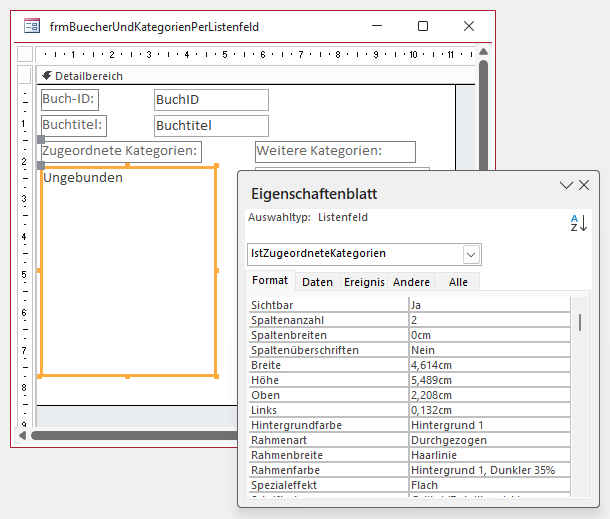Click the property sheet vertical scrollbar
This screenshot has width=610, height=519.
pos(580,322)
